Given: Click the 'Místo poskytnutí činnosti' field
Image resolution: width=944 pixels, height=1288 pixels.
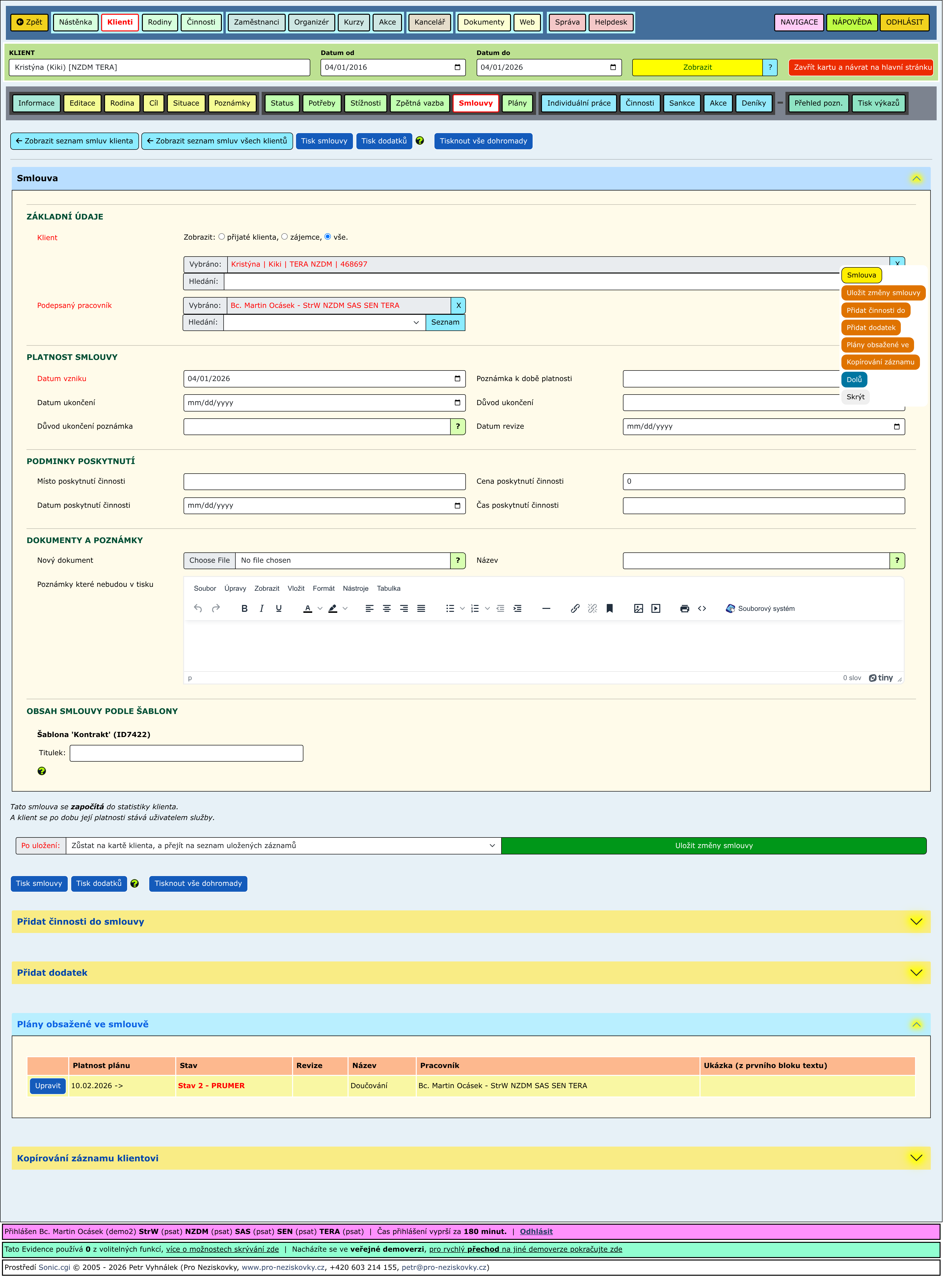Looking at the screenshot, I should tap(324, 482).
